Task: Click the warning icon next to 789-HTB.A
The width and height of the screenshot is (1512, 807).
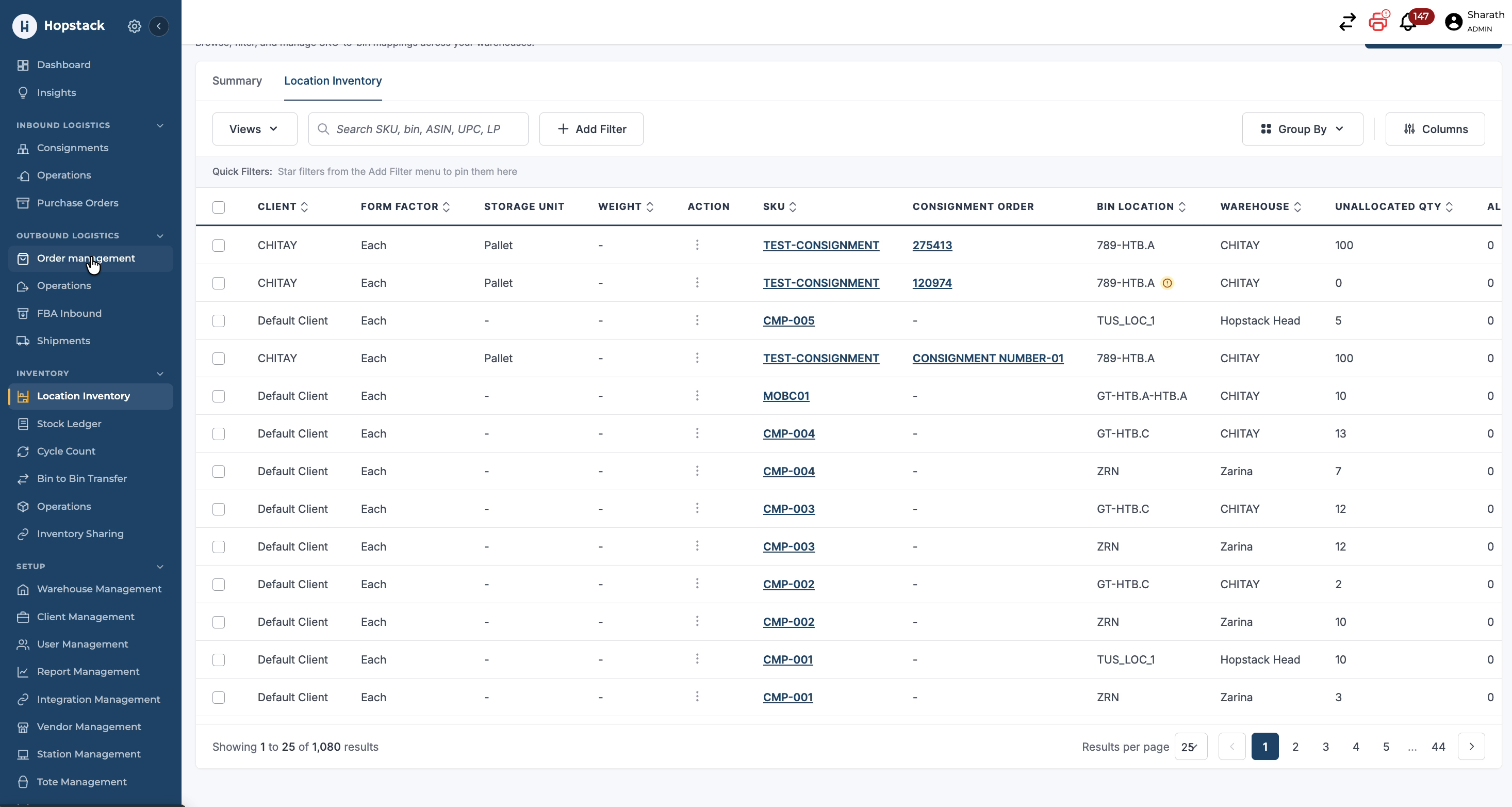Action: (1167, 283)
